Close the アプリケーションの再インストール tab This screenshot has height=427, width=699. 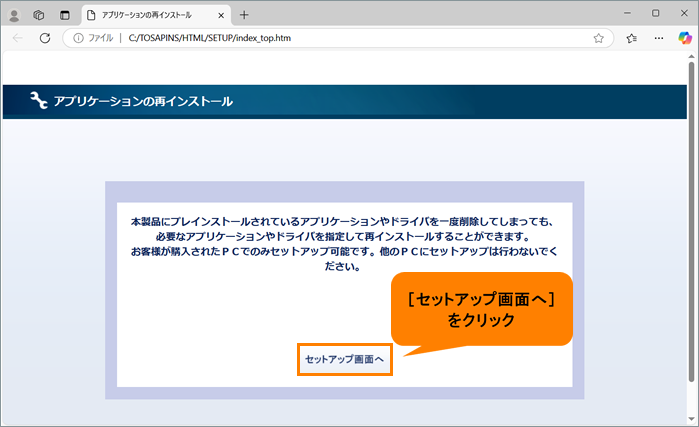[221, 15]
